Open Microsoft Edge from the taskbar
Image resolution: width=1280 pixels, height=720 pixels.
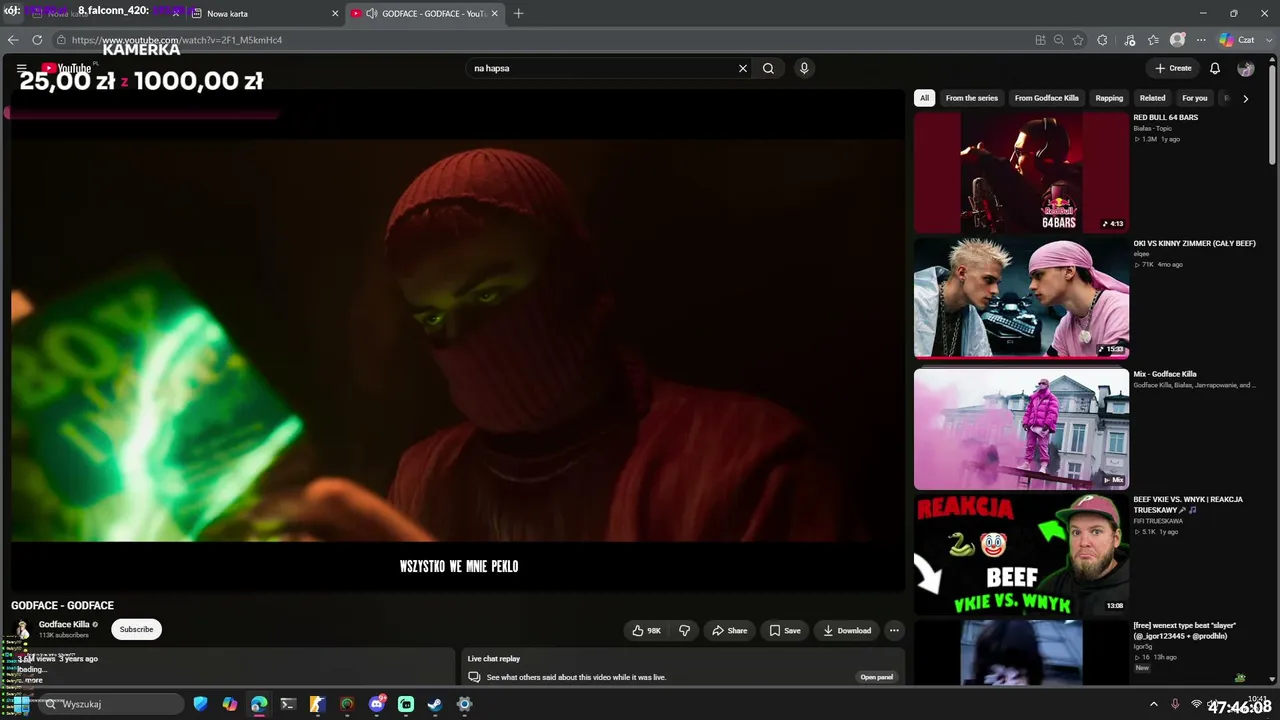point(259,704)
